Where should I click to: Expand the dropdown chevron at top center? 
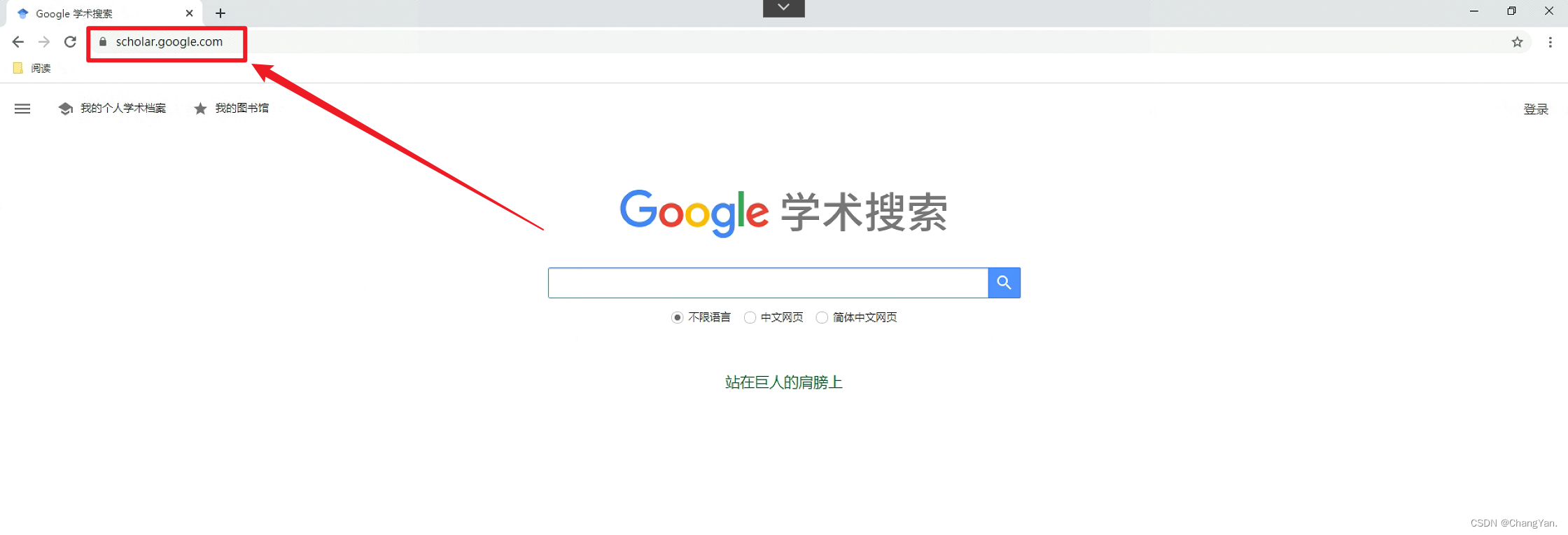point(784,8)
